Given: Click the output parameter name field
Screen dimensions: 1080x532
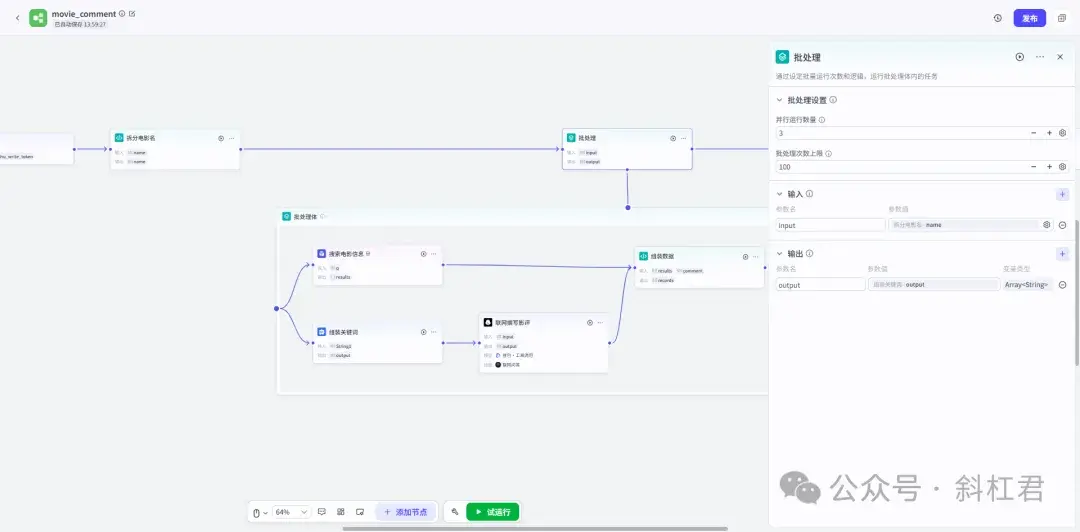Looking at the screenshot, I should point(820,285).
